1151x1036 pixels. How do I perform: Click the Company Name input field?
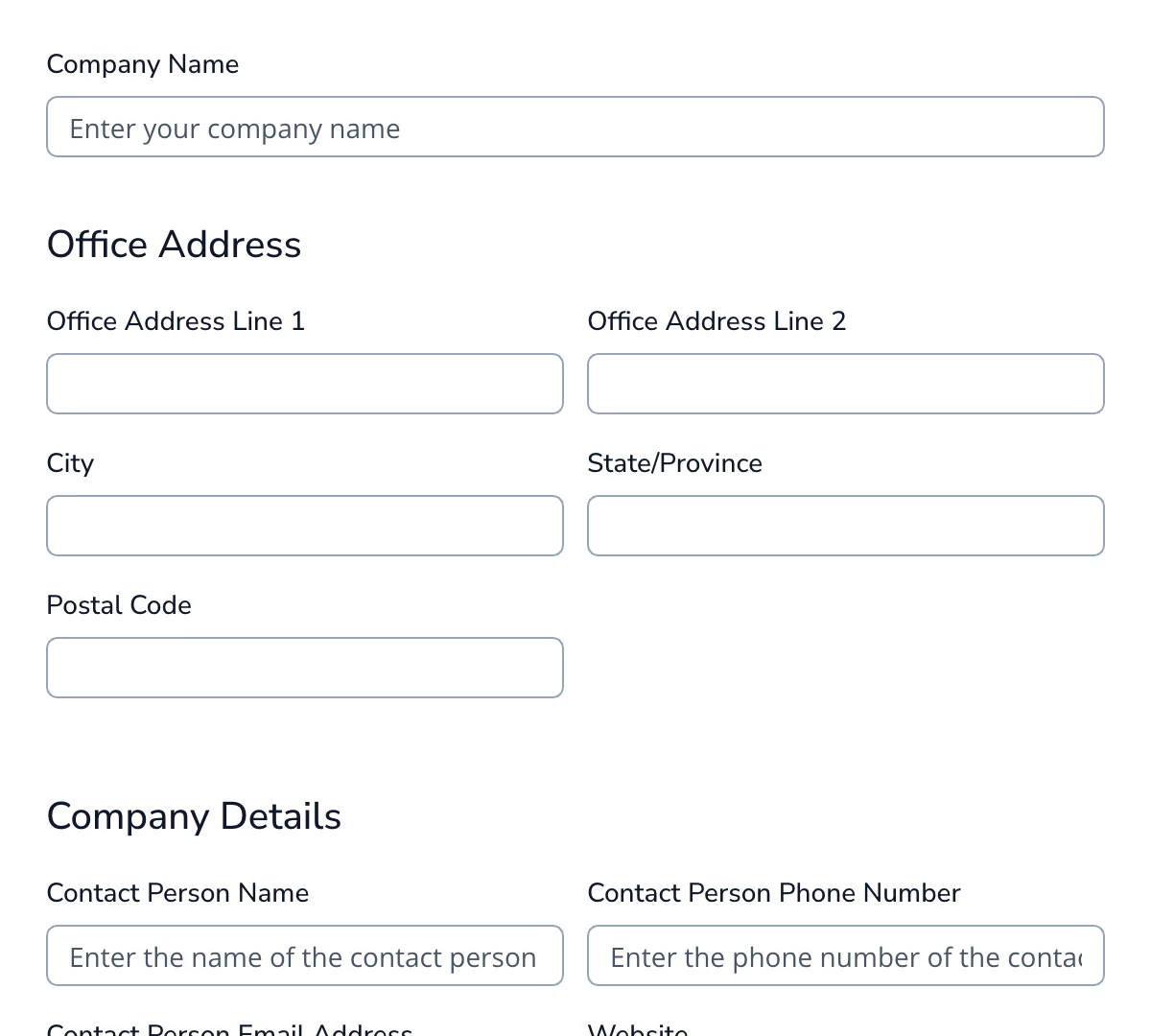[x=575, y=127]
